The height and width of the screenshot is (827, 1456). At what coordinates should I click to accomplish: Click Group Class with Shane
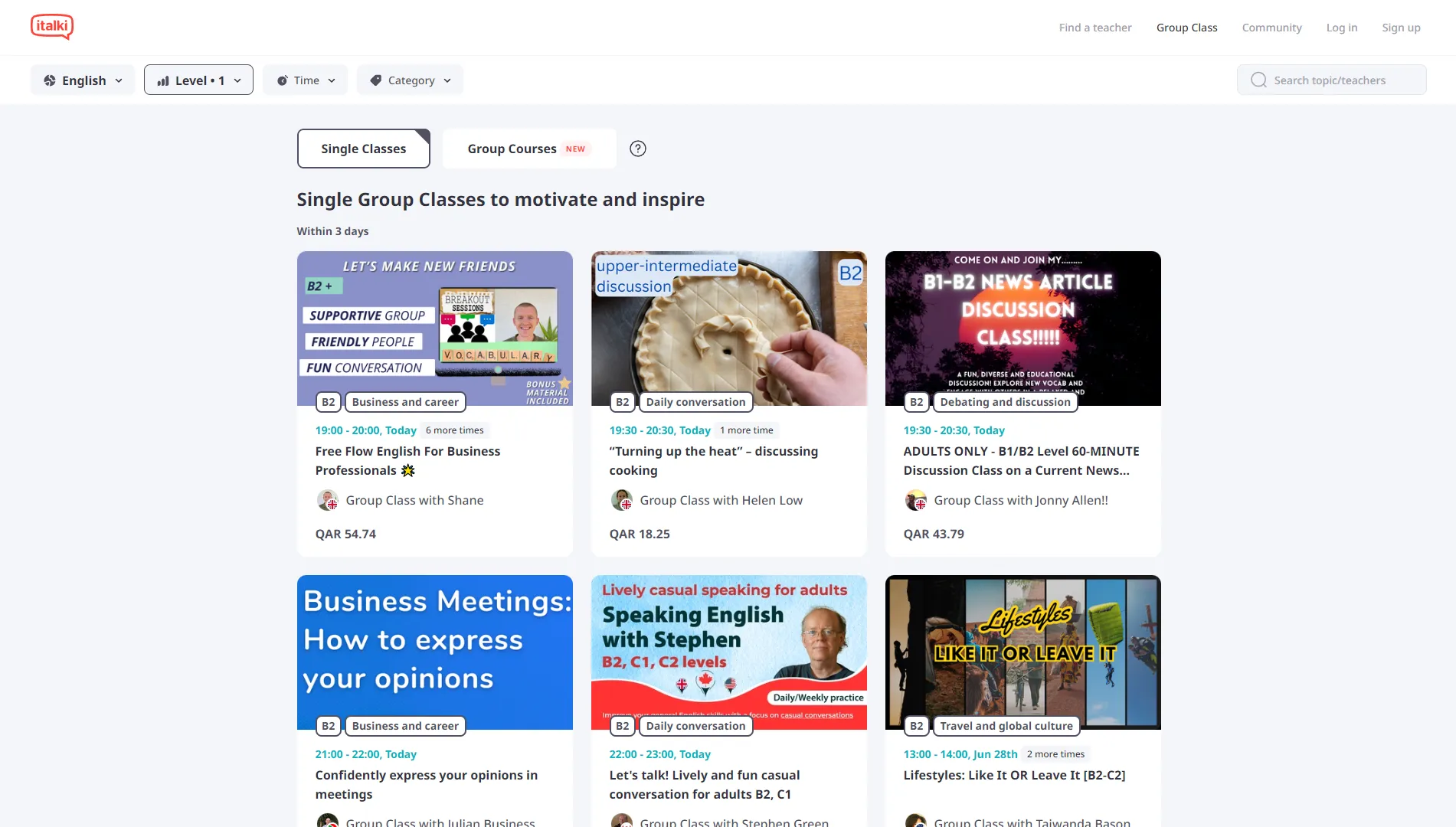(414, 500)
